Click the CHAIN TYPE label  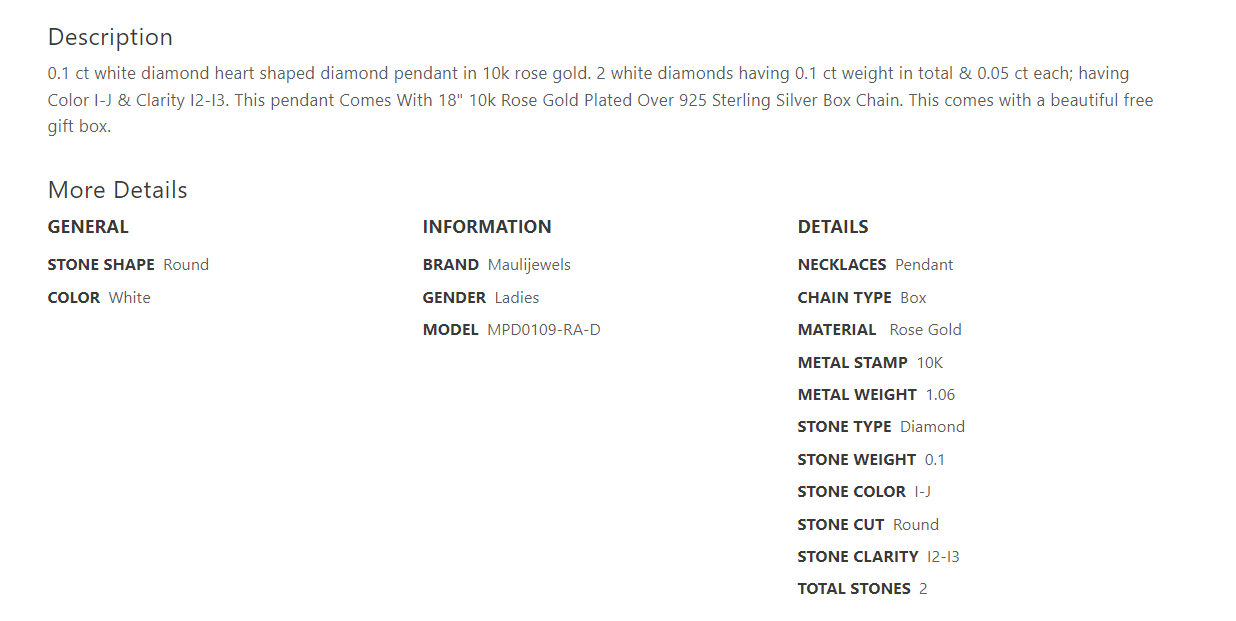click(844, 298)
